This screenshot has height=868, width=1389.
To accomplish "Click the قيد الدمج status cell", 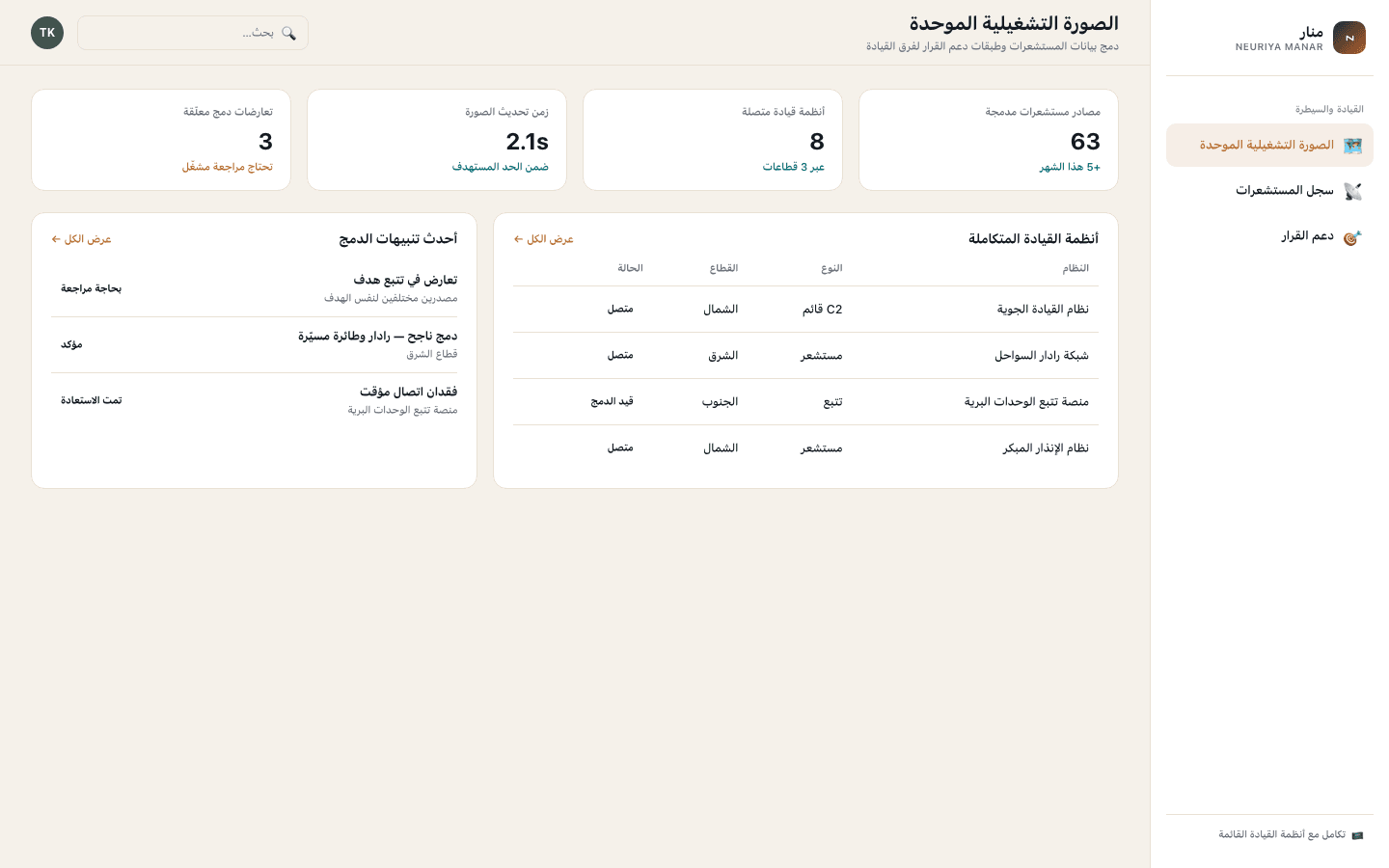I will pyautogui.click(x=613, y=401).
